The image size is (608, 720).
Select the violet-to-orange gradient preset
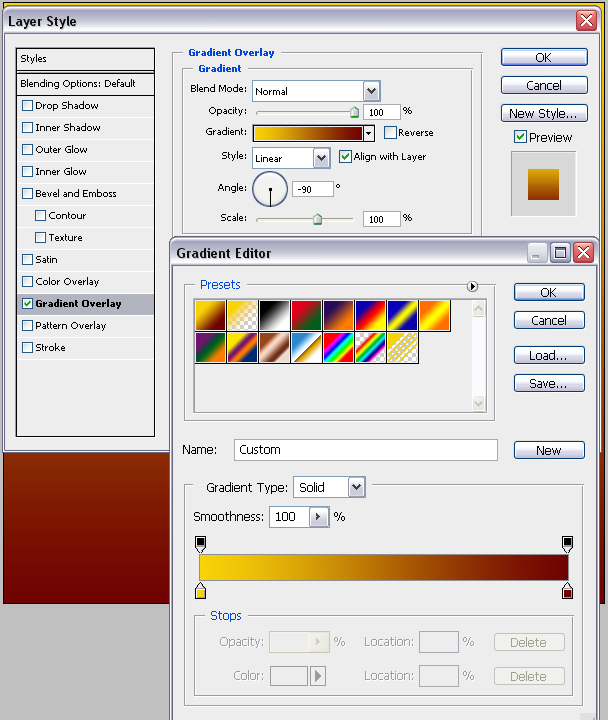[x=338, y=315]
